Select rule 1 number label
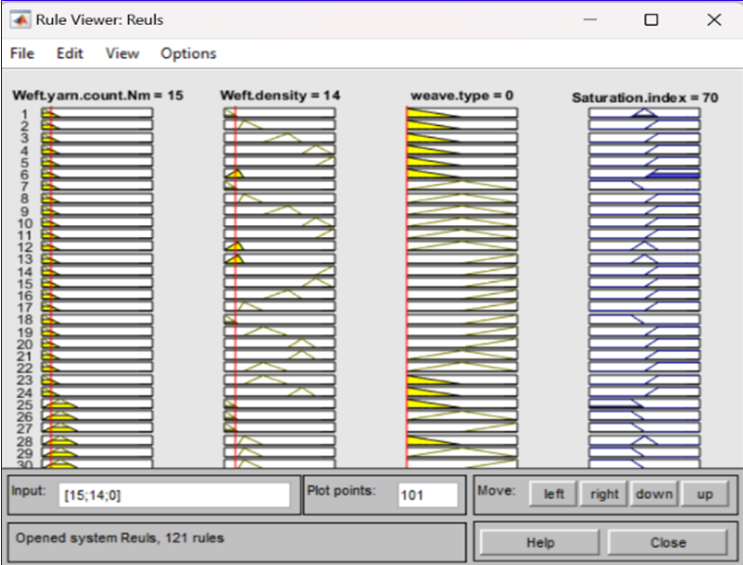This screenshot has width=743, height=565. [25, 114]
